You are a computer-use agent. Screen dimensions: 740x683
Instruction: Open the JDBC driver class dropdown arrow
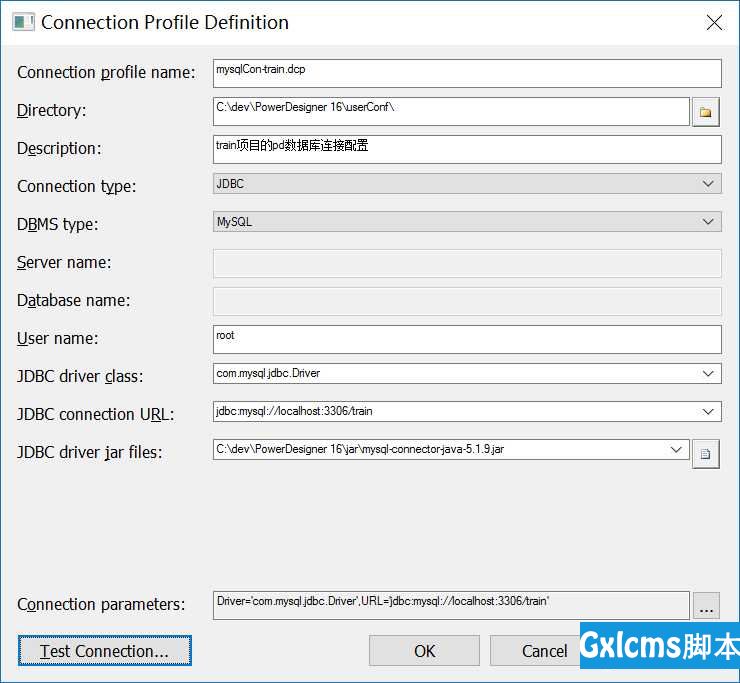click(707, 373)
